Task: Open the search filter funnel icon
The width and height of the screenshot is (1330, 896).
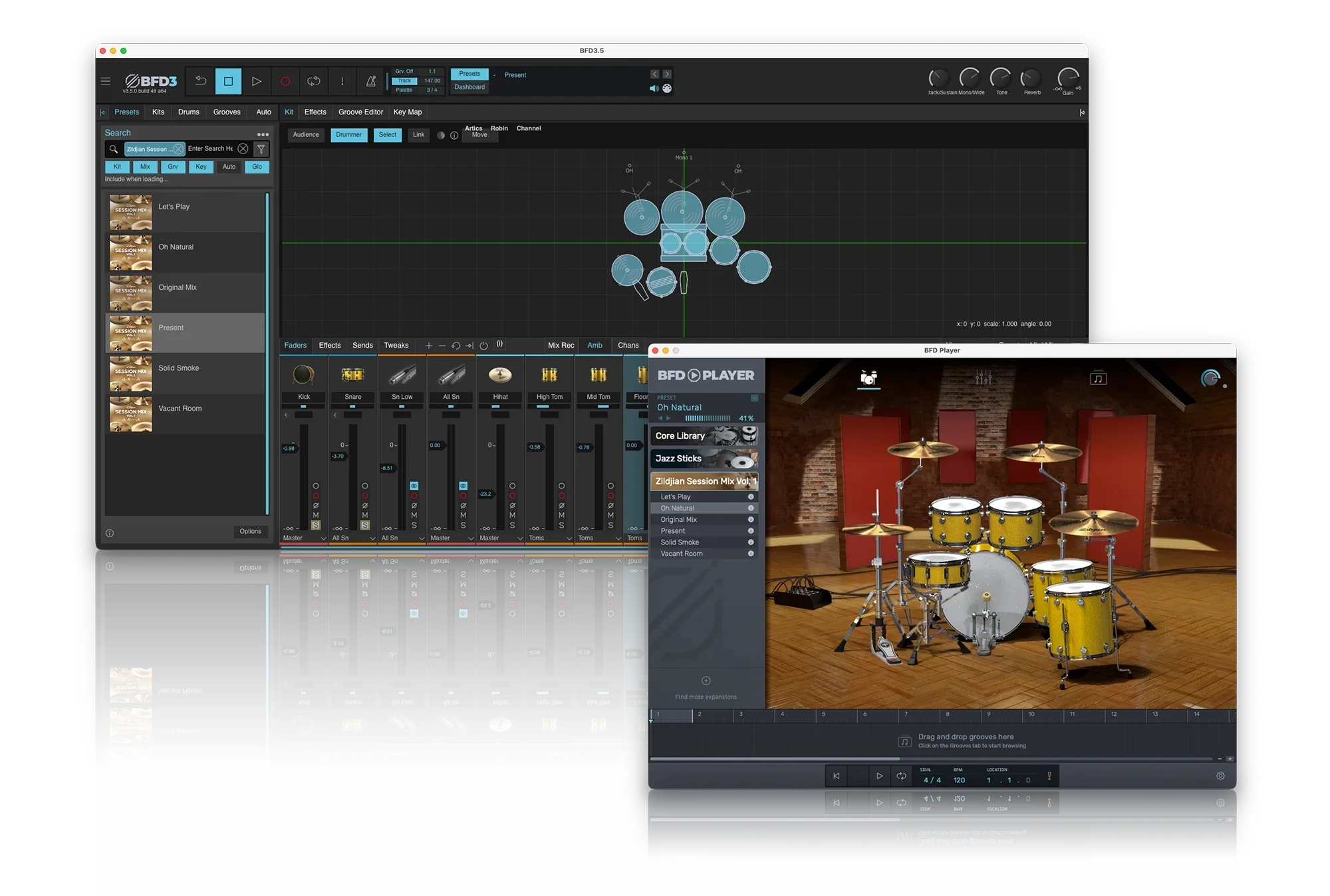Action: (x=261, y=149)
